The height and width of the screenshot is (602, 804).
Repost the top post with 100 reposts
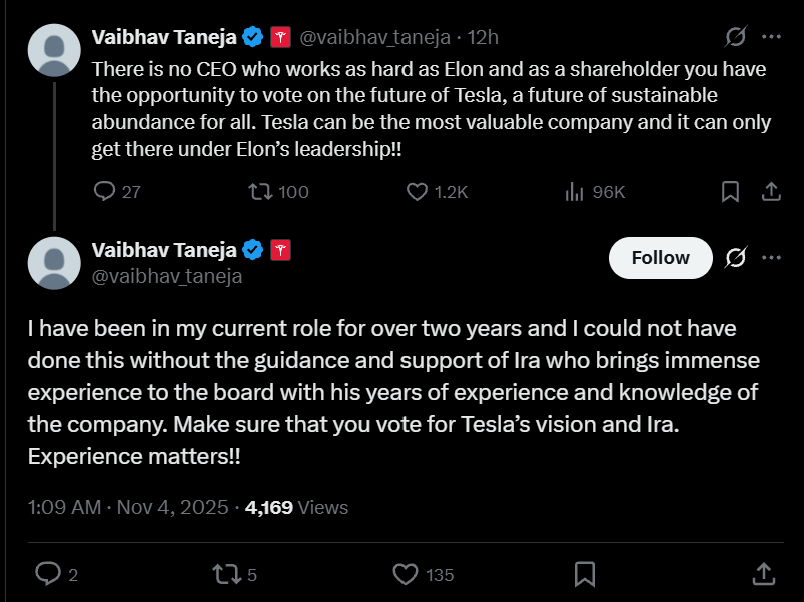coord(261,191)
